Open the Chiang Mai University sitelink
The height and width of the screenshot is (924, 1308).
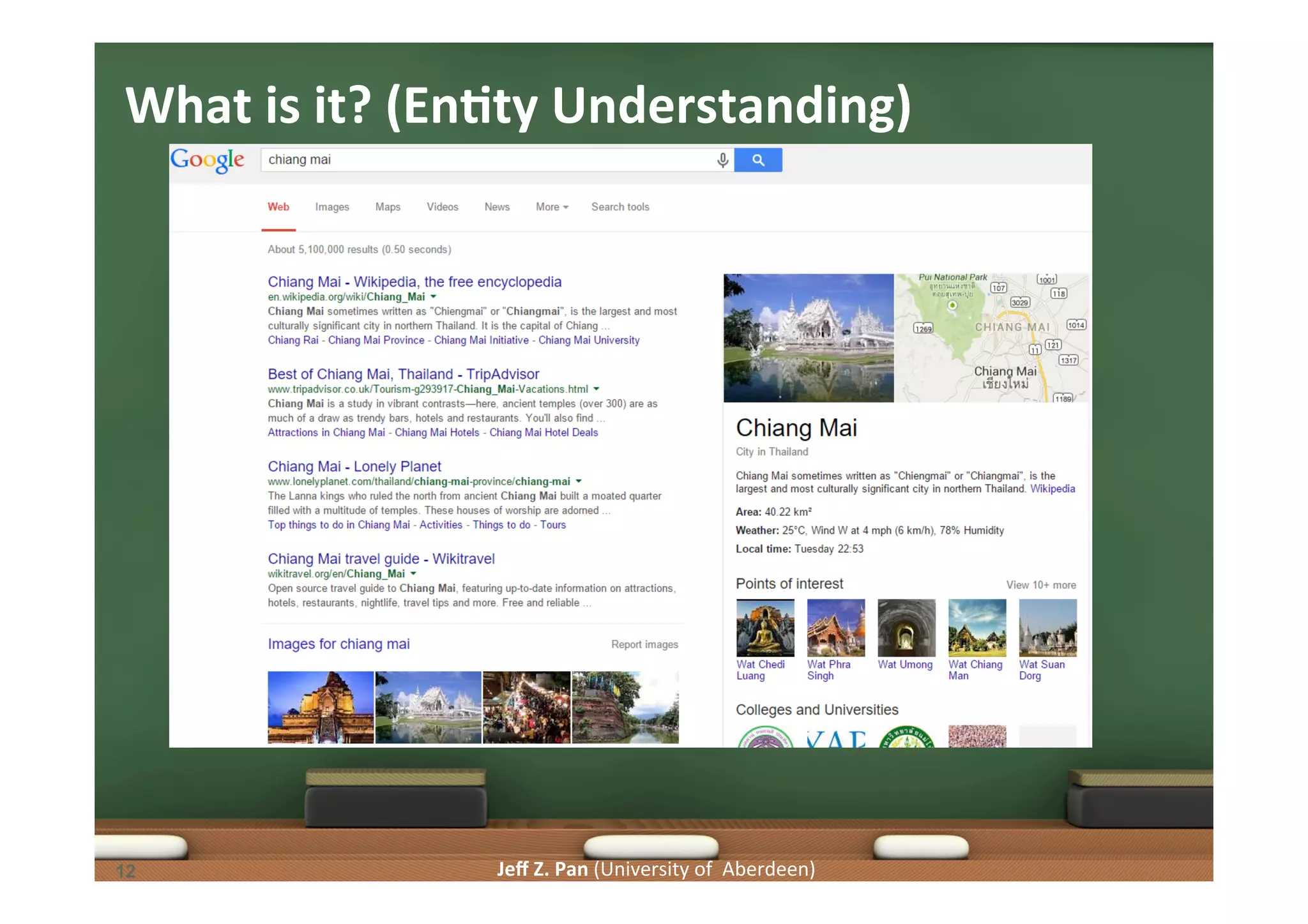click(x=589, y=340)
